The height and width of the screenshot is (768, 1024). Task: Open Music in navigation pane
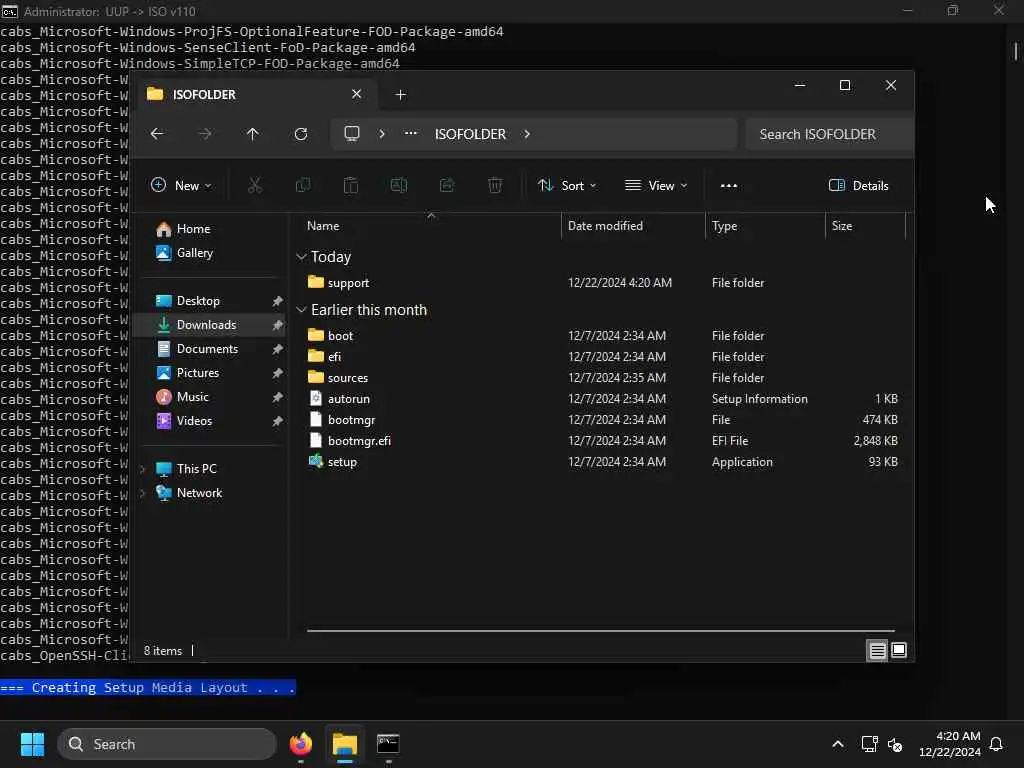point(209,397)
